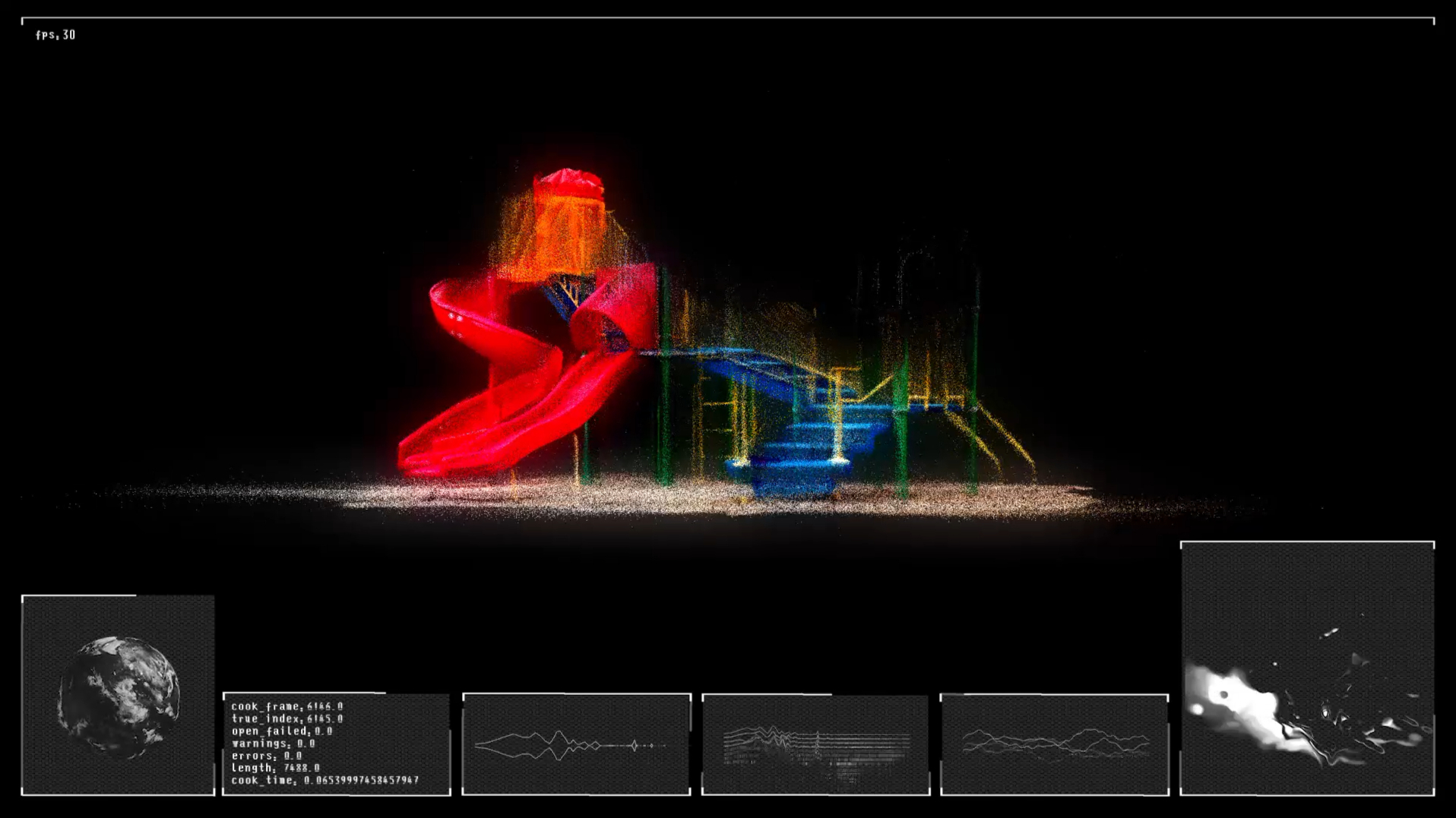Click the fps: 30 readout
This screenshot has width=1456, height=818.
55,35
